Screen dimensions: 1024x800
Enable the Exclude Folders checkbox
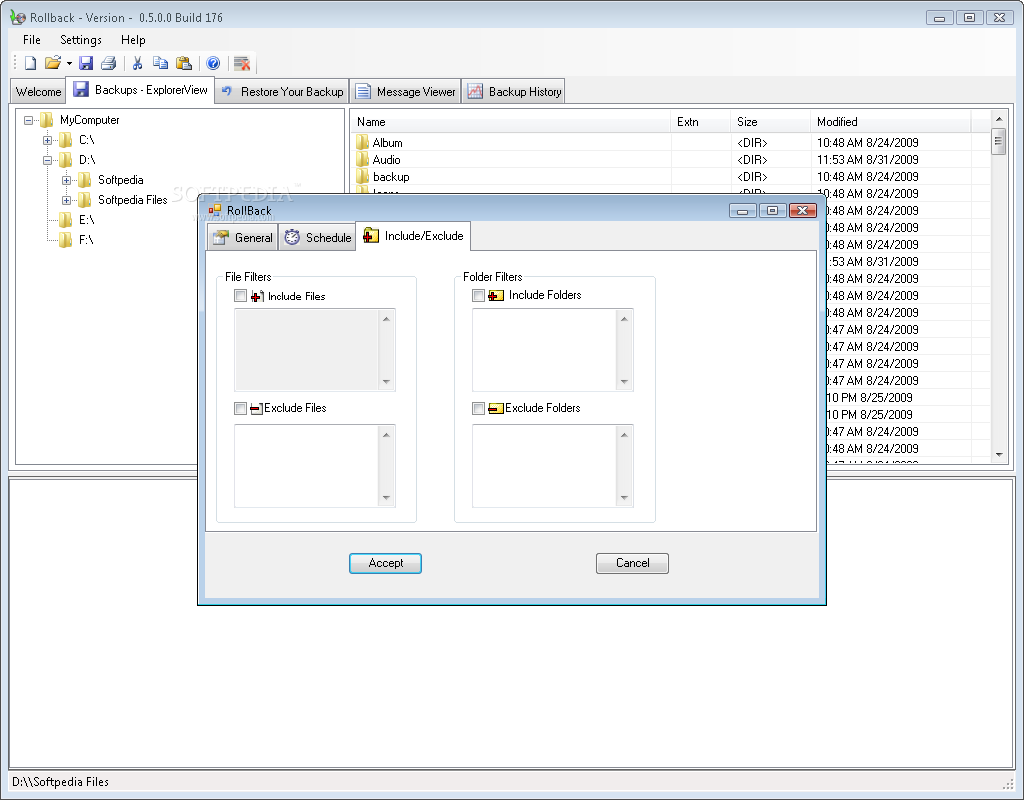(478, 408)
